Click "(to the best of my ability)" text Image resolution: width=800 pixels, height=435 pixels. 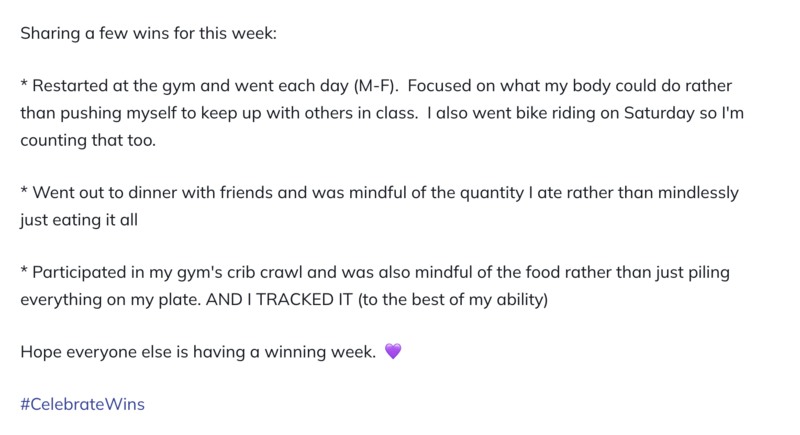coord(453,299)
